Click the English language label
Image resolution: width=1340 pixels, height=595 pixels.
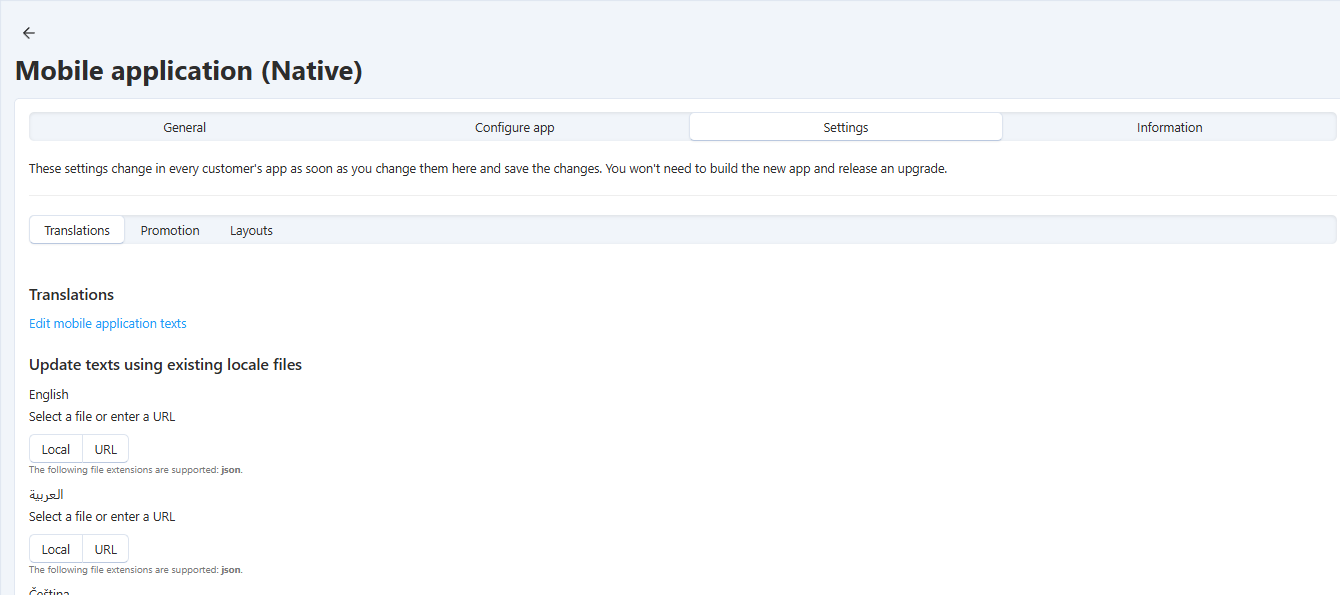[49, 394]
